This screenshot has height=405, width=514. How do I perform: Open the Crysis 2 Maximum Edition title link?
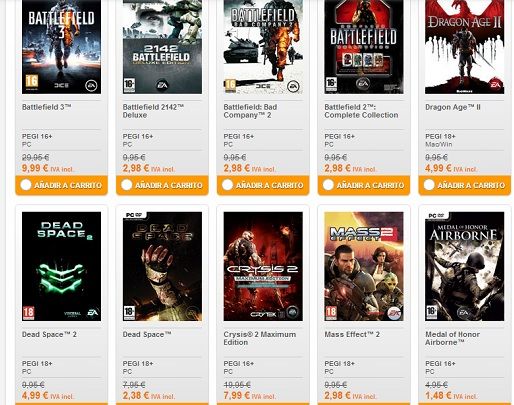[x=260, y=338]
